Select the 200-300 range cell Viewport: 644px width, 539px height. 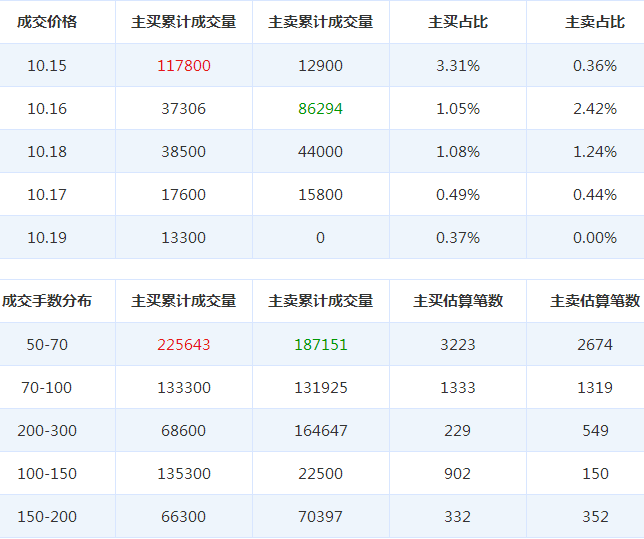[47, 431]
